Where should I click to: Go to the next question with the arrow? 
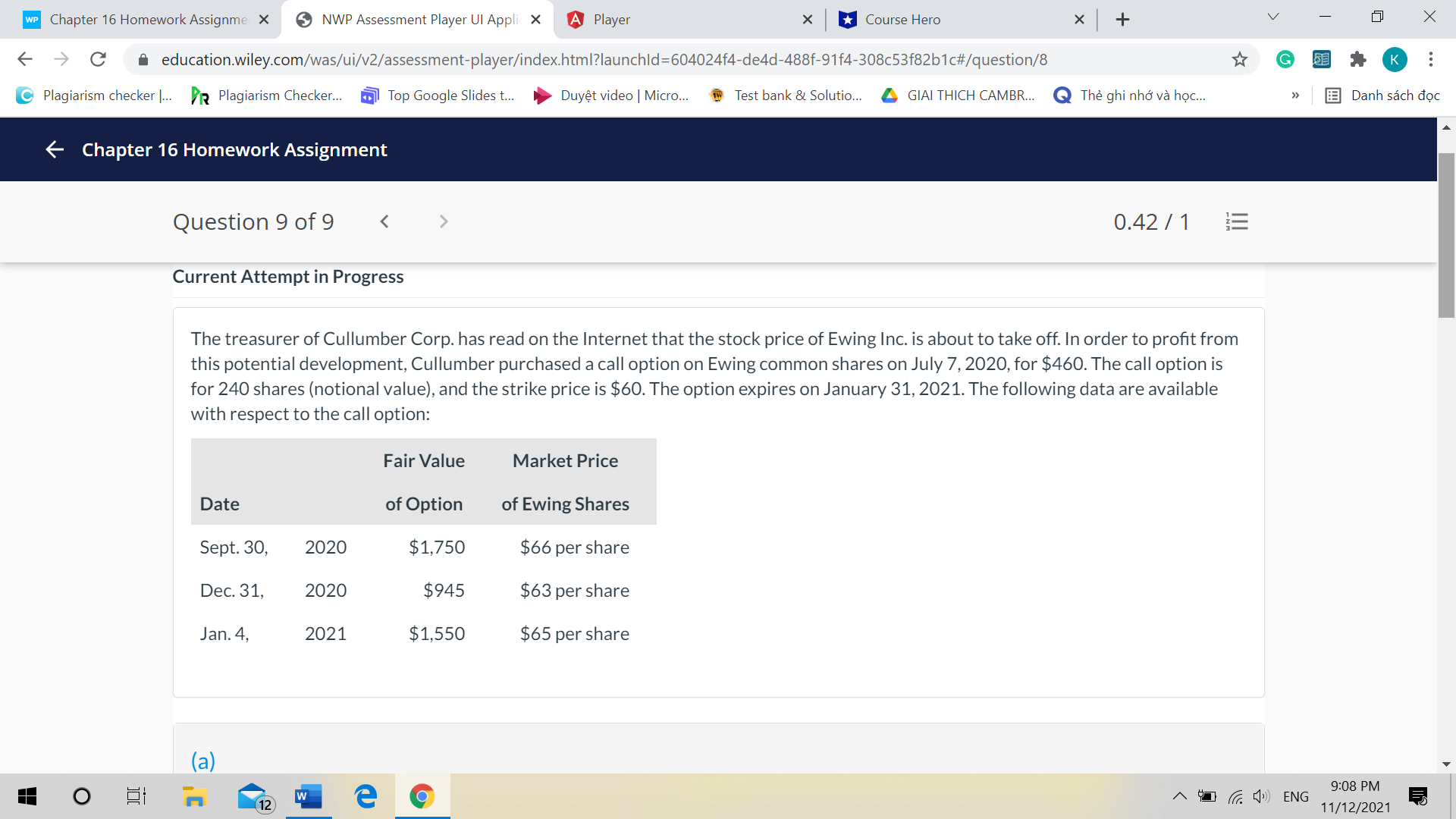click(x=443, y=221)
